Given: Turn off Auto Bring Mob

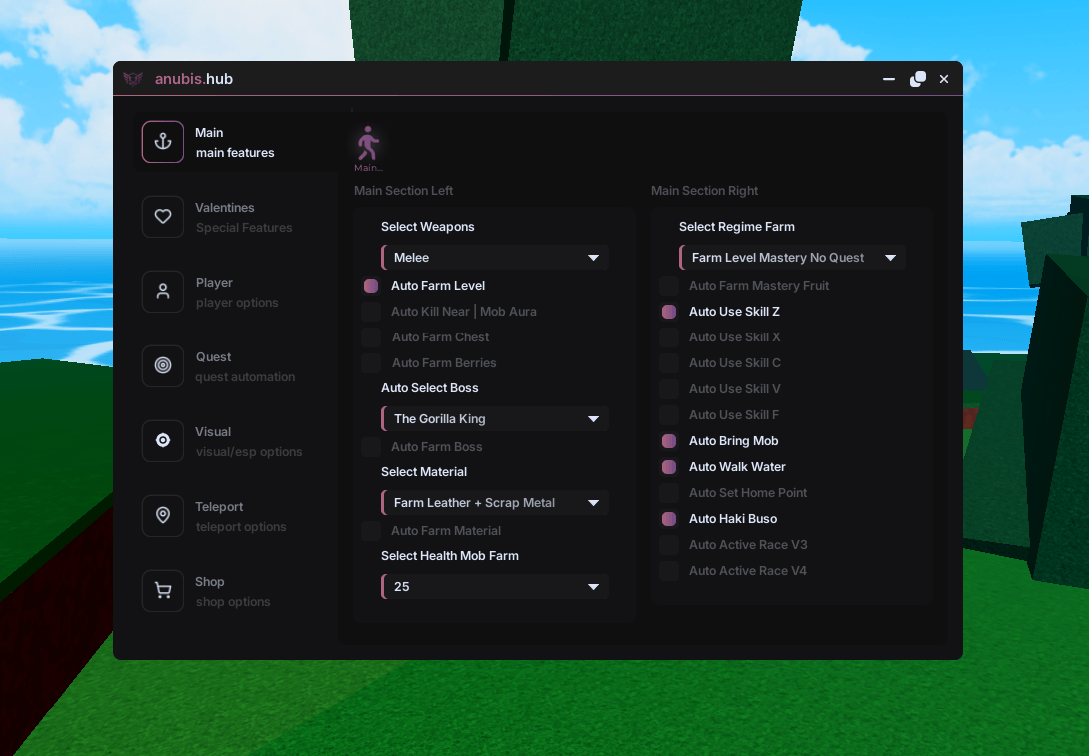Looking at the screenshot, I should (669, 441).
